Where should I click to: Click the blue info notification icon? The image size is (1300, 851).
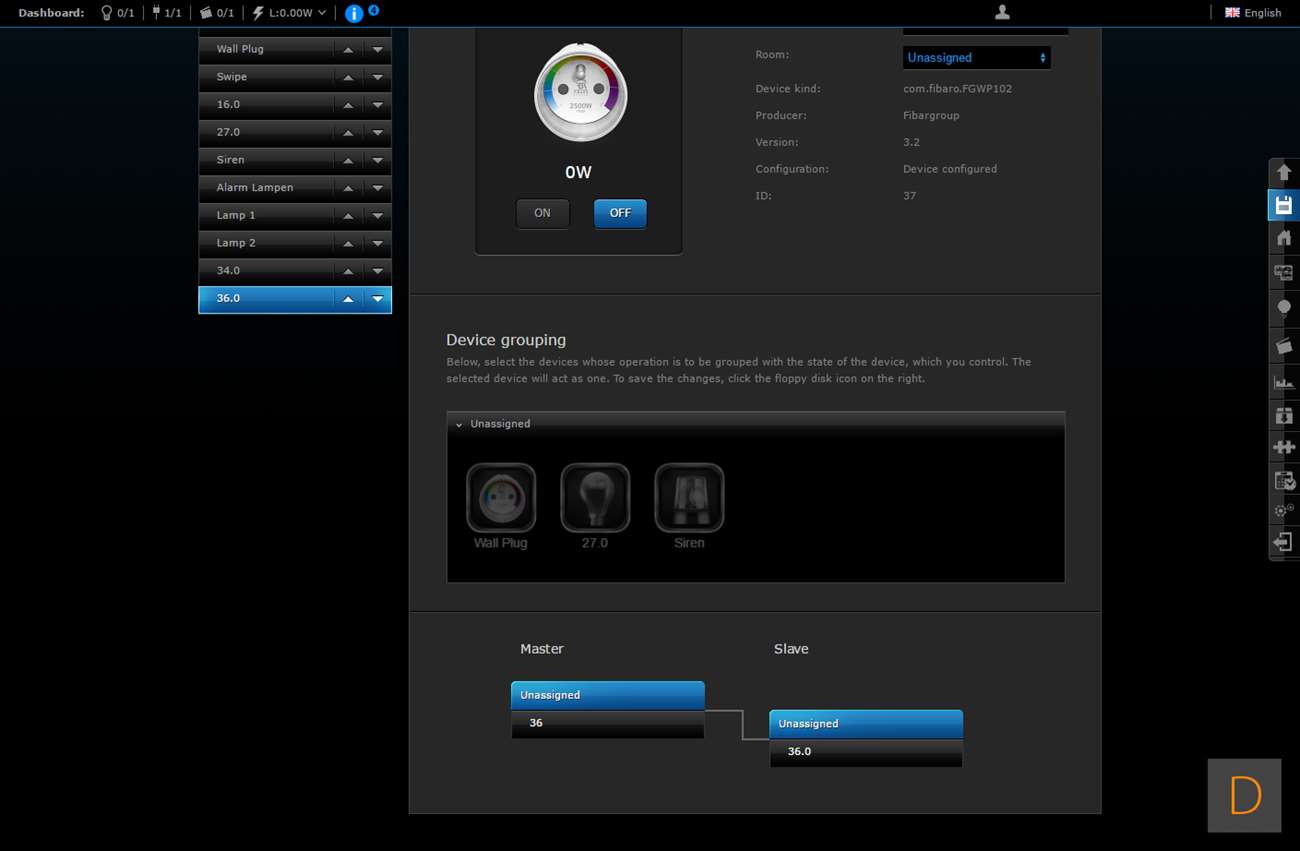click(353, 13)
